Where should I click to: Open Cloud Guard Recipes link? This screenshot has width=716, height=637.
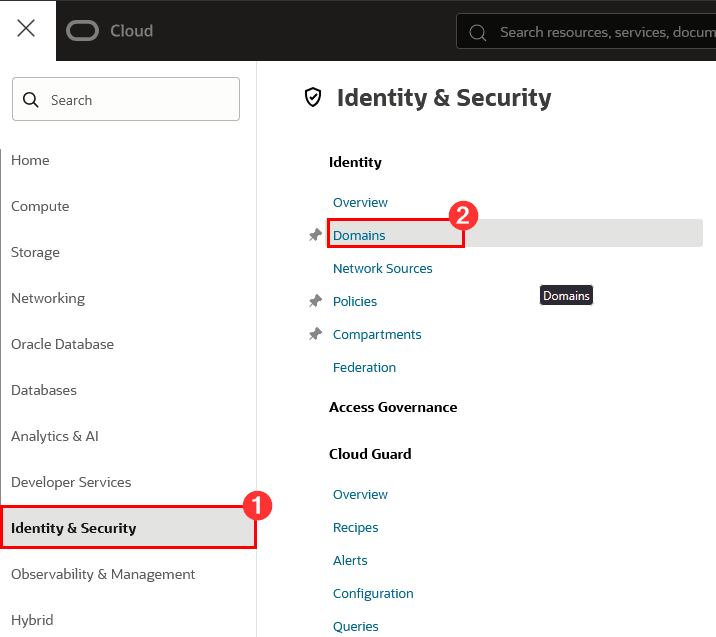355,527
